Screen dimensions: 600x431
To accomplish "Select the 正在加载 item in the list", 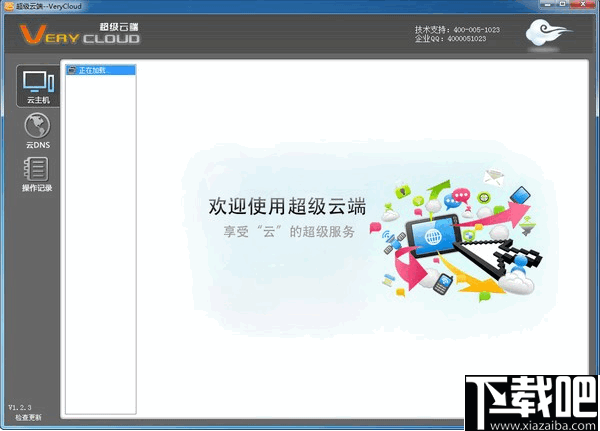I will tap(101, 70).
